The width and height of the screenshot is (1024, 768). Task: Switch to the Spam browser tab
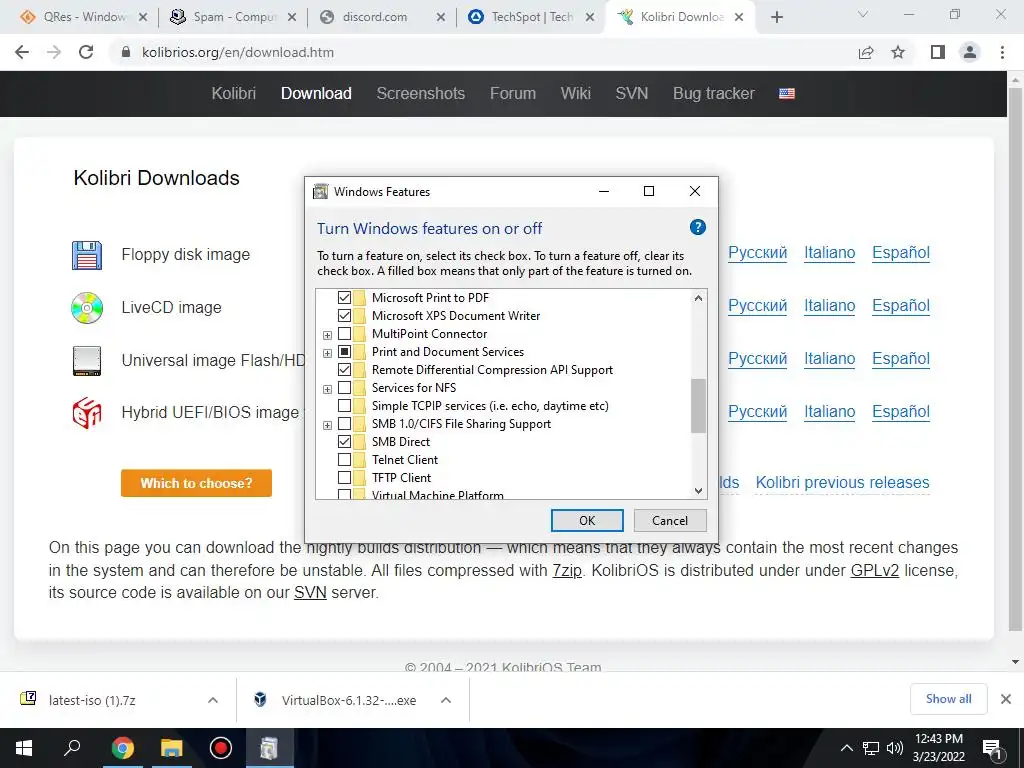click(232, 17)
